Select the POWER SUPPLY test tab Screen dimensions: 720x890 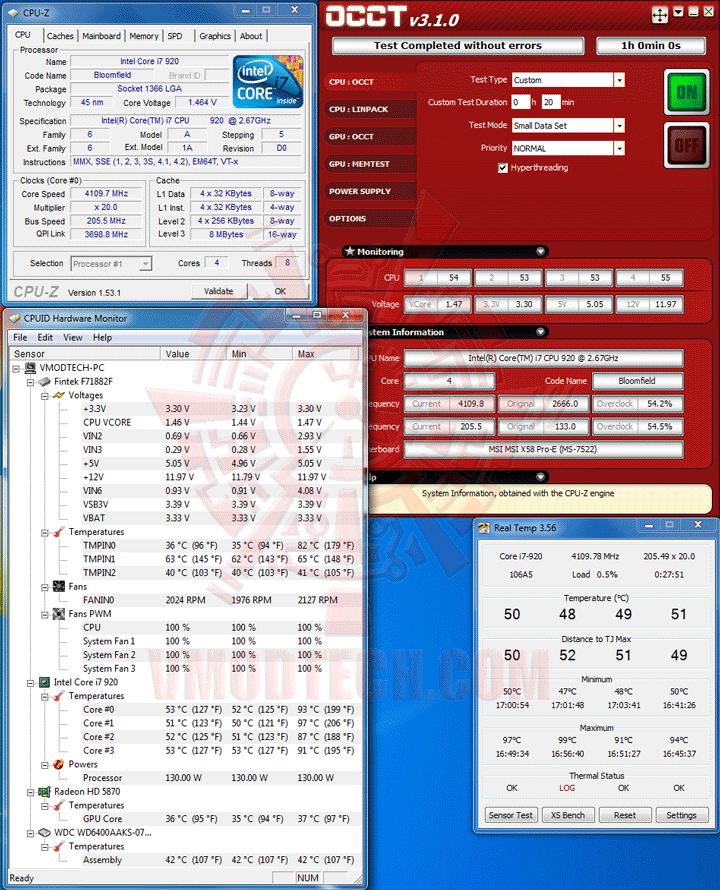click(370, 191)
